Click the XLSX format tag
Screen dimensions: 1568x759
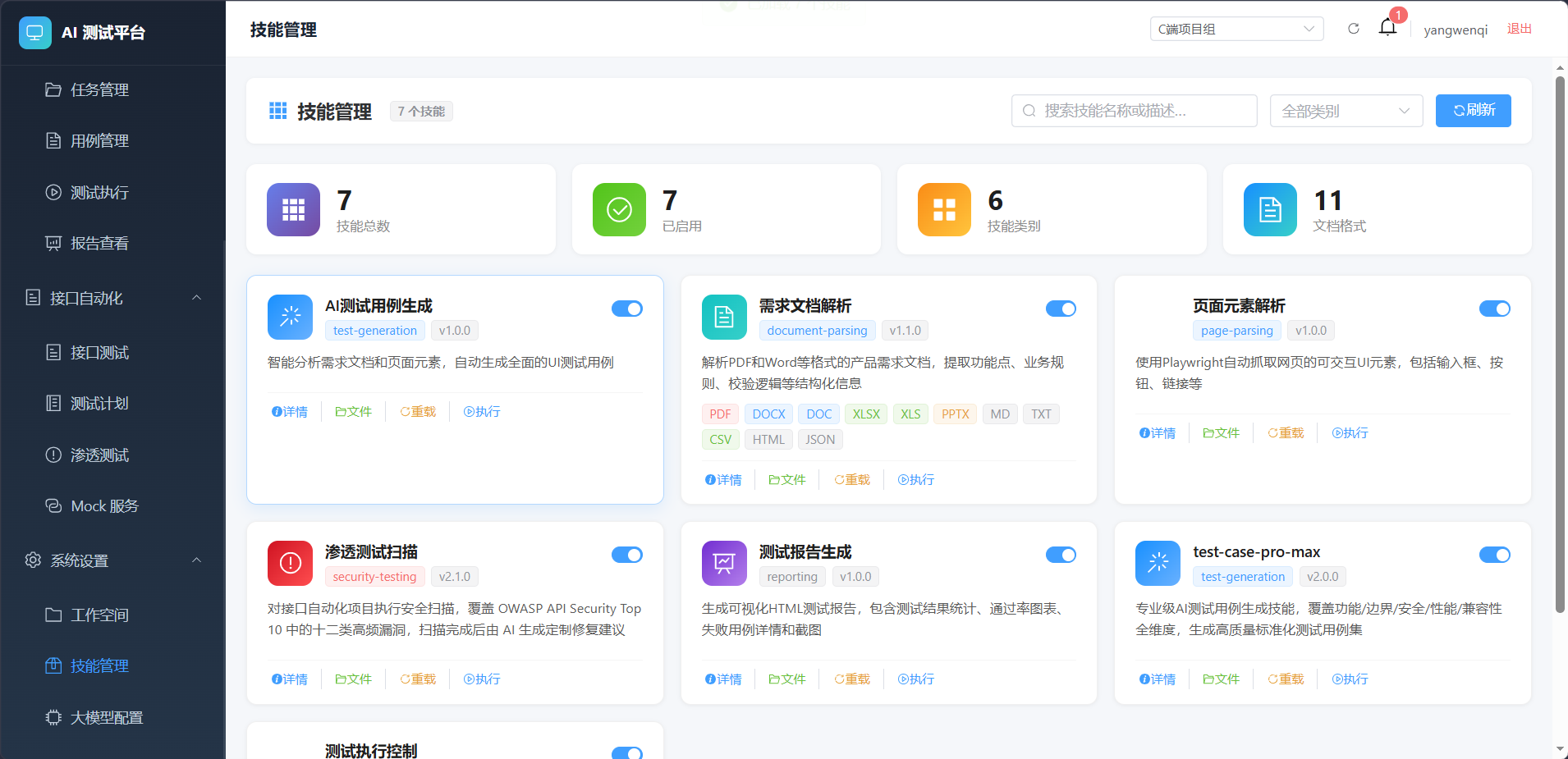tap(866, 414)
